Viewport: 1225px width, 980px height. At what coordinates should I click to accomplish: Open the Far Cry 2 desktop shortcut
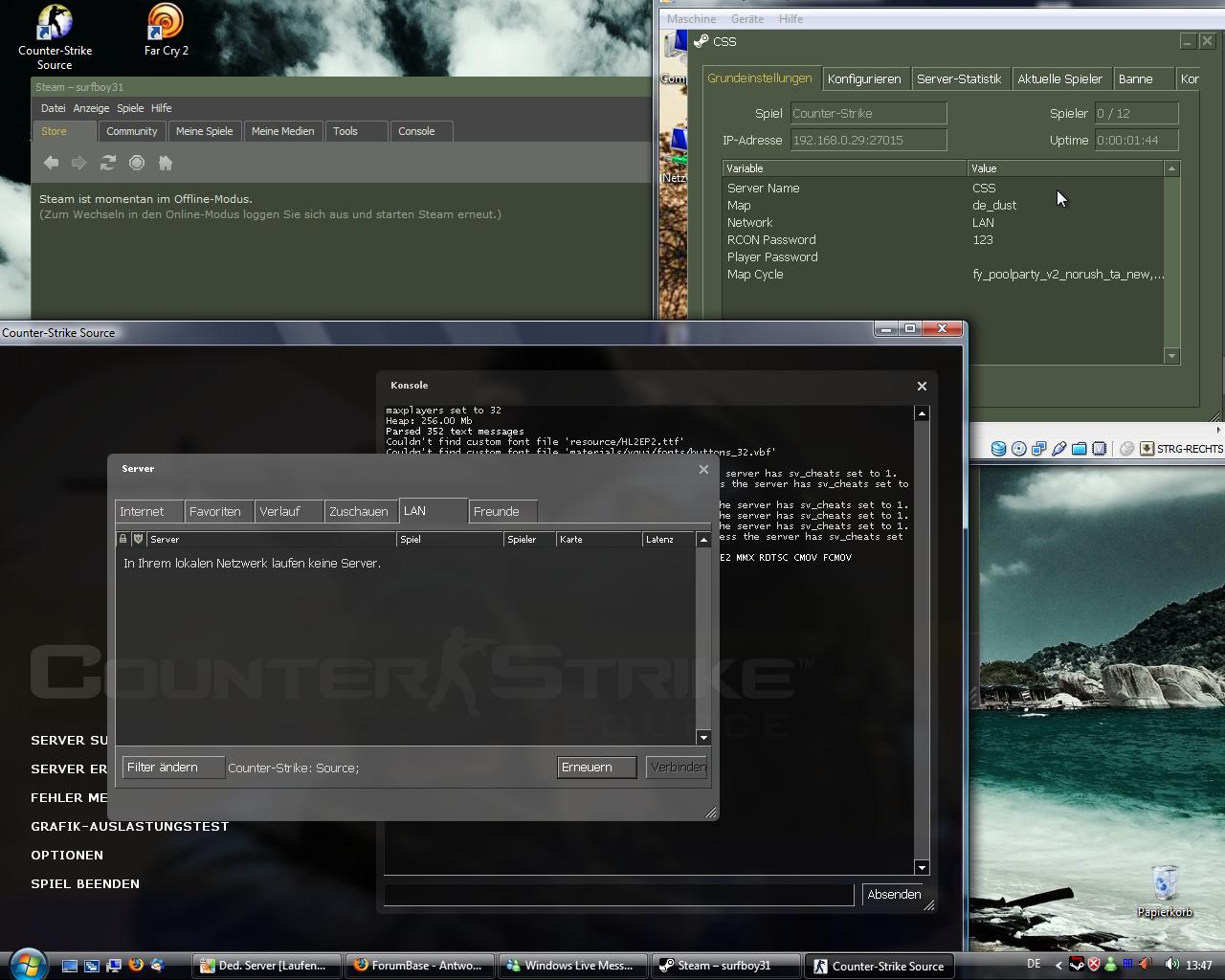(167, 31)
